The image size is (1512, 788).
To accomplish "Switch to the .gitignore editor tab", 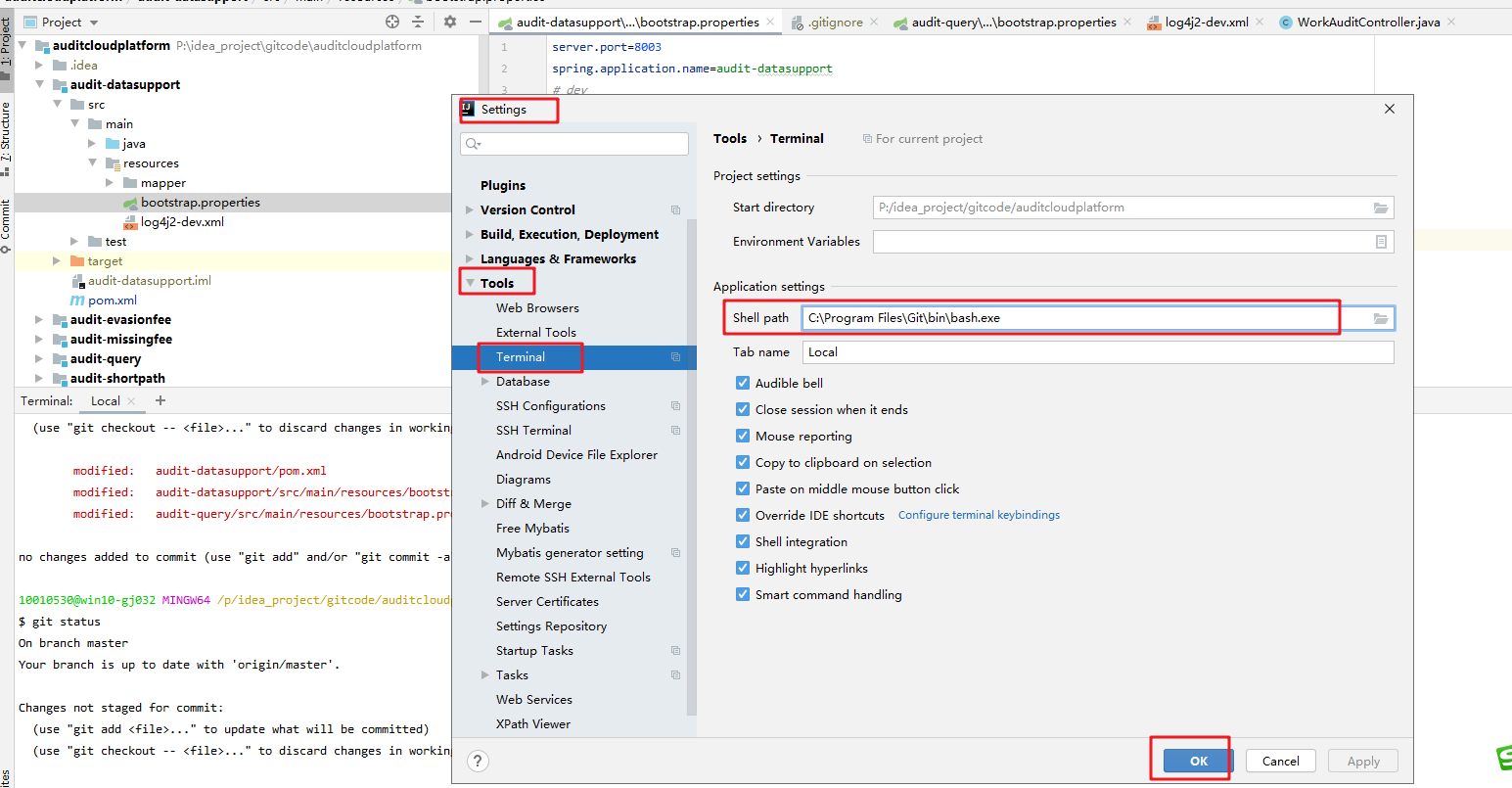I will point(835,22).
